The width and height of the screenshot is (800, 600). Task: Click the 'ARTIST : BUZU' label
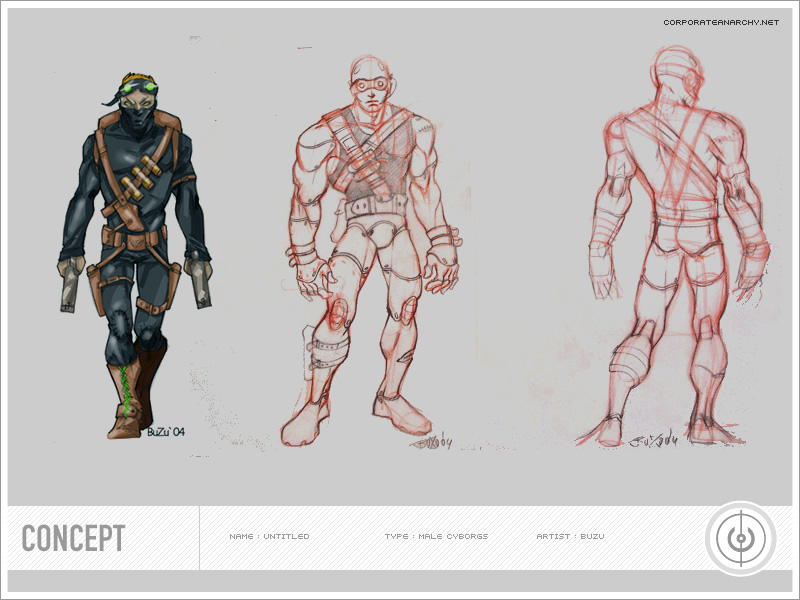[x=570, y=536]
